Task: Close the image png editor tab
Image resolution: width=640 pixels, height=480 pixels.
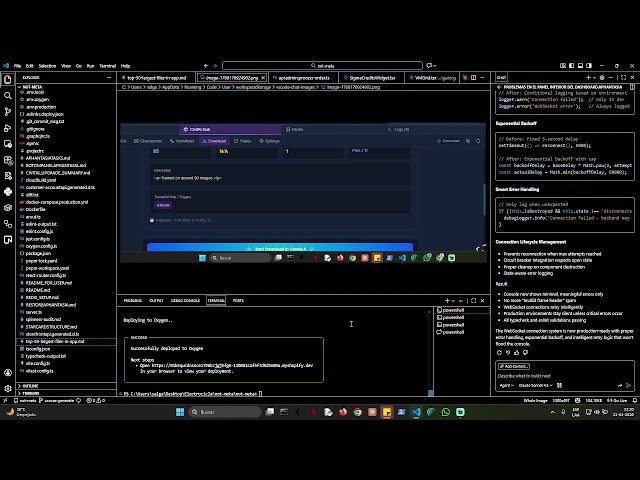Action: pos(263,78)
